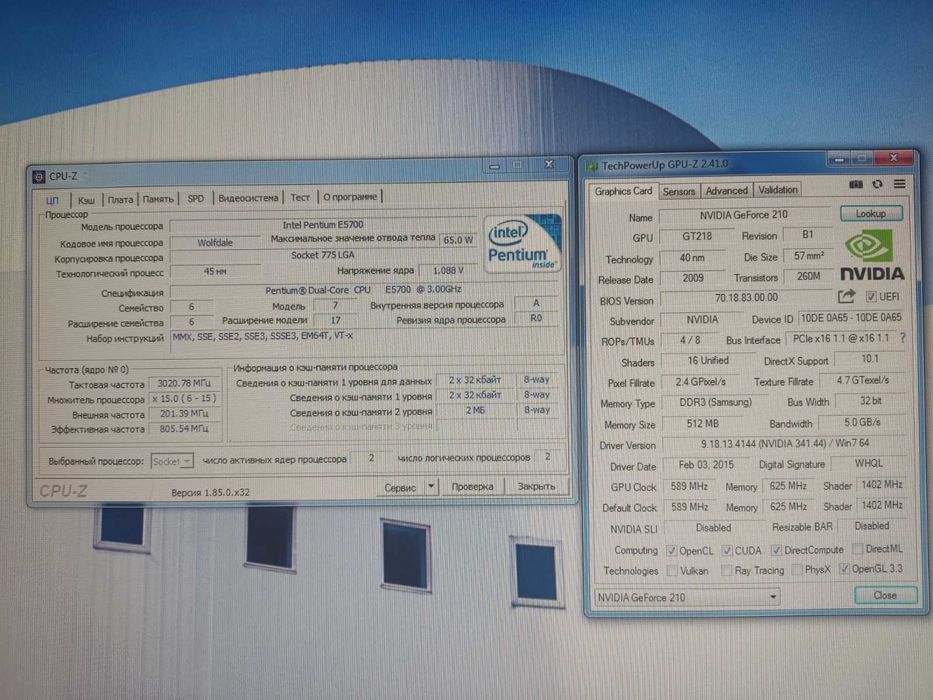Minimize the GPU-Z window

[x=839, y=159]
